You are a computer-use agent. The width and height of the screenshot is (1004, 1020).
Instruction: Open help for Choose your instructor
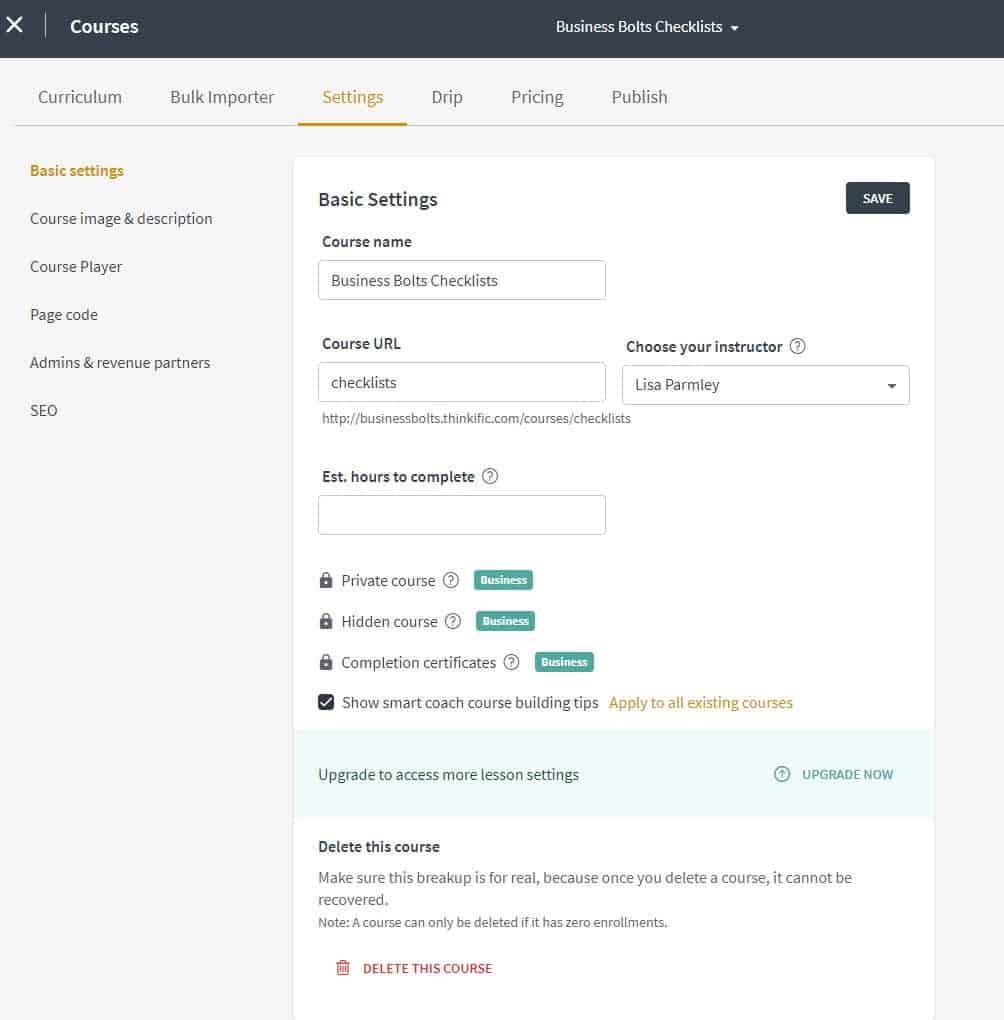(797, 346)
